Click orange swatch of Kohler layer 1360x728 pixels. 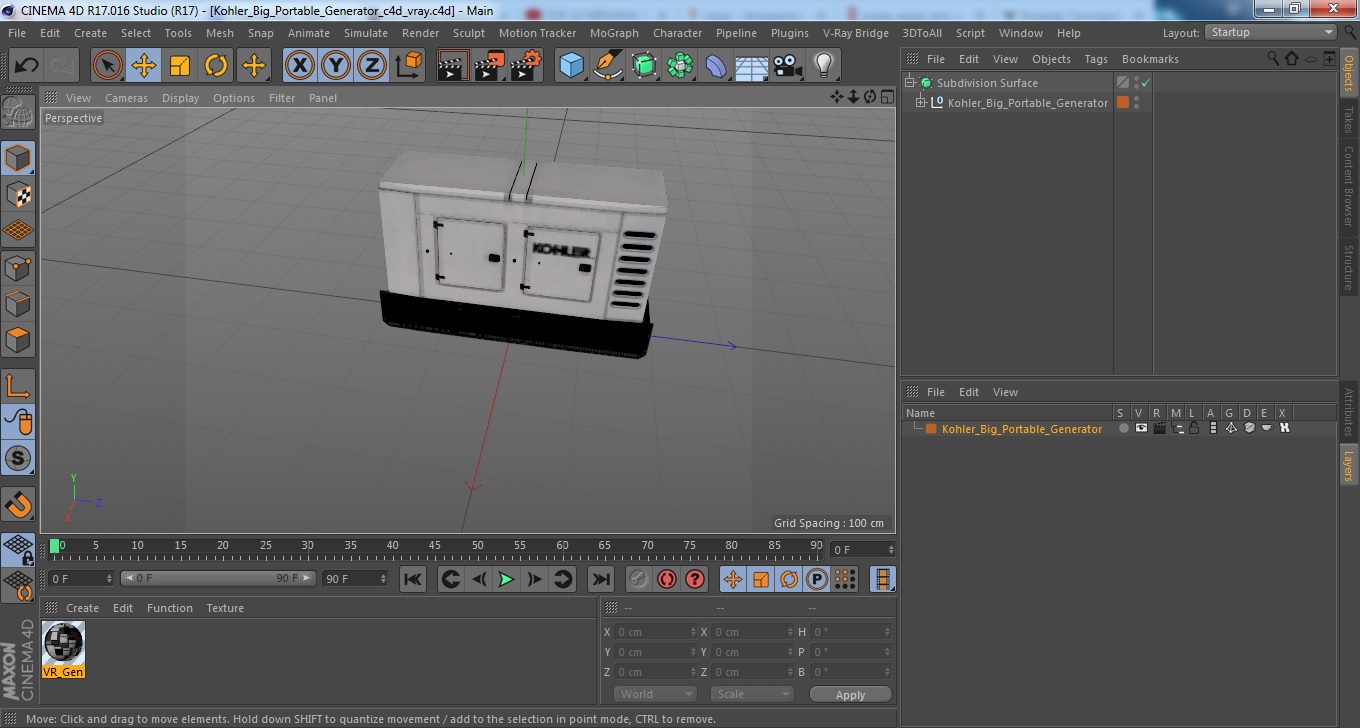click(x=931, y=429)
